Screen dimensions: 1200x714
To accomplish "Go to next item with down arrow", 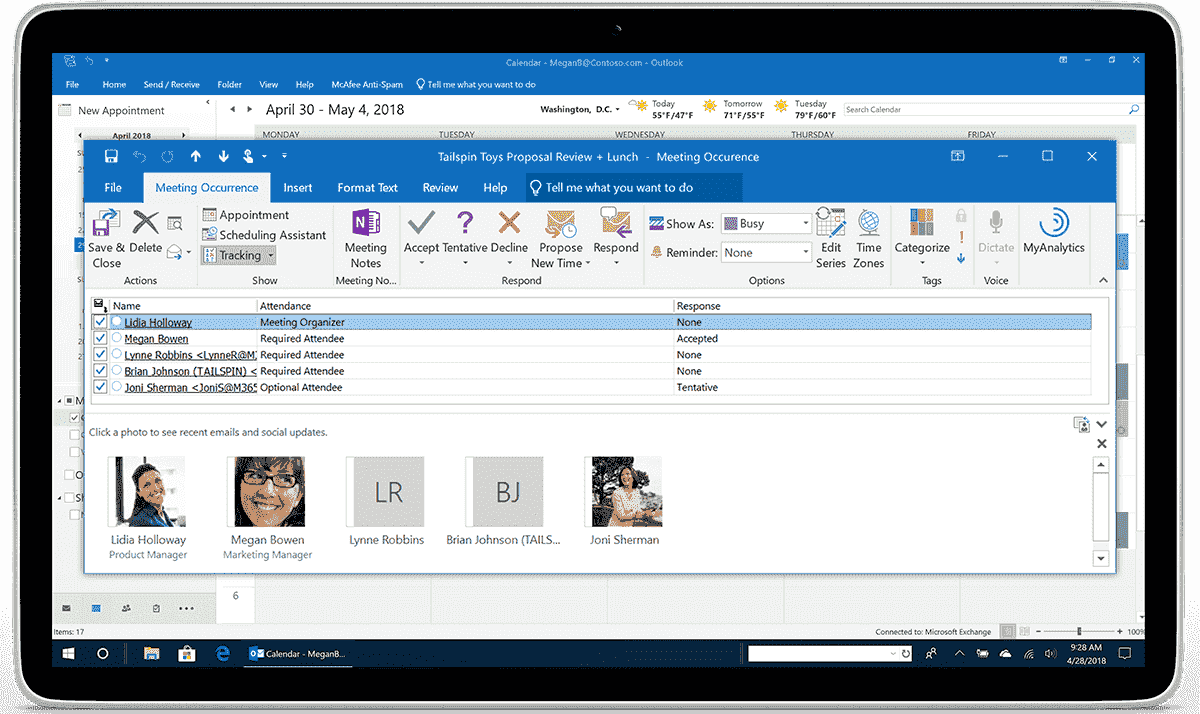I will [x=223, y=156].
